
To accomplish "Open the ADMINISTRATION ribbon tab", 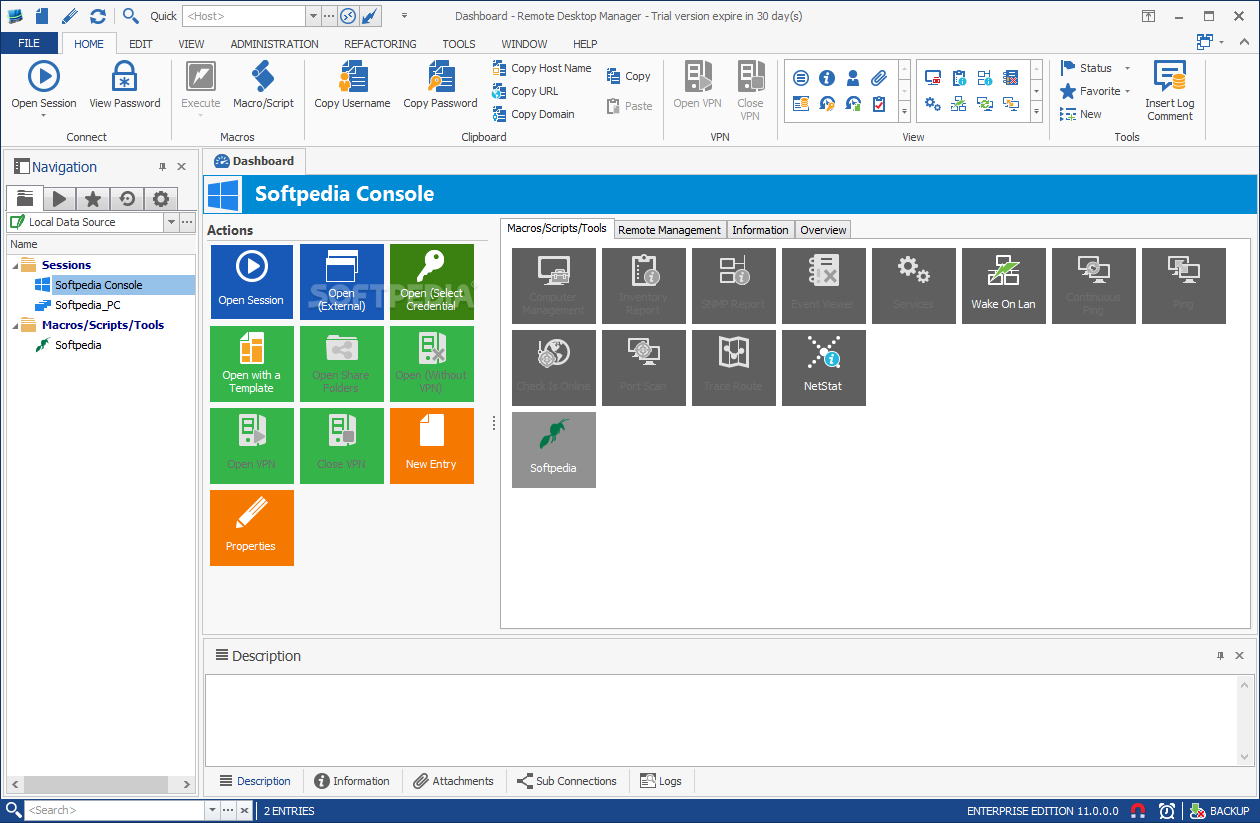I will point(273,43).
